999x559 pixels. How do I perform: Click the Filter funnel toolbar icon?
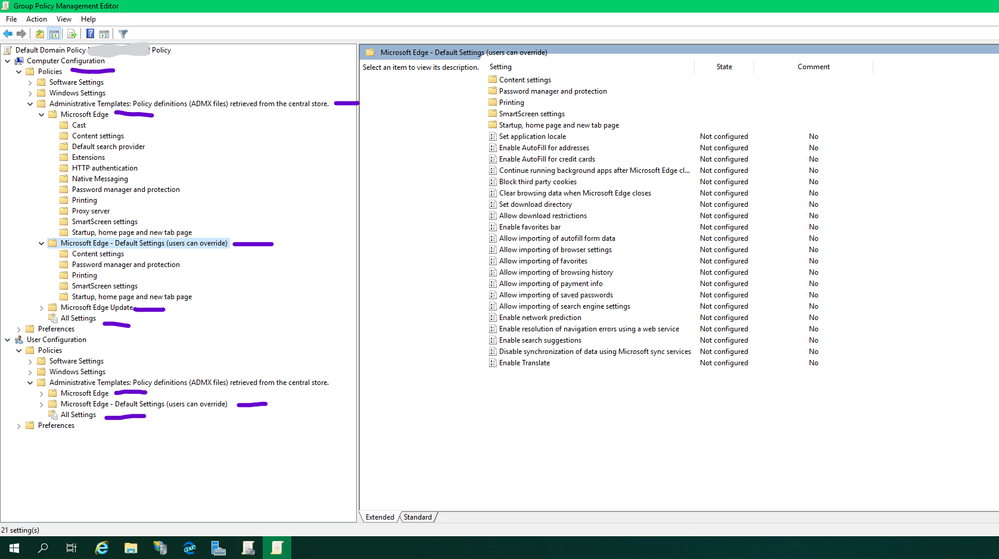[x=123, y=34]
